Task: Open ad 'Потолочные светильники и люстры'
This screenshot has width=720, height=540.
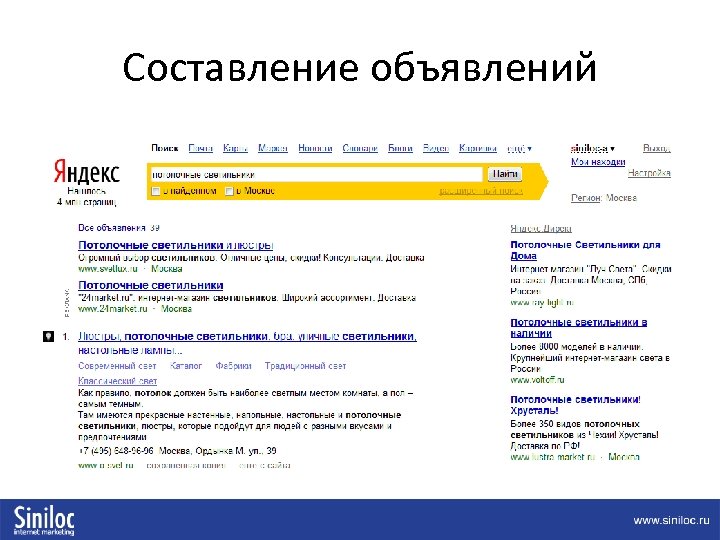Action: 176,245
